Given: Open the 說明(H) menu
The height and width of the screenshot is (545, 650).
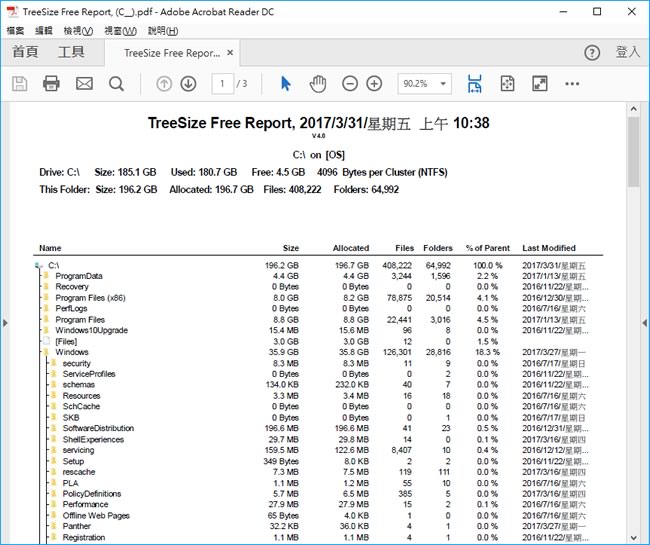Looking at the screenshot, I should pos(163,31).
